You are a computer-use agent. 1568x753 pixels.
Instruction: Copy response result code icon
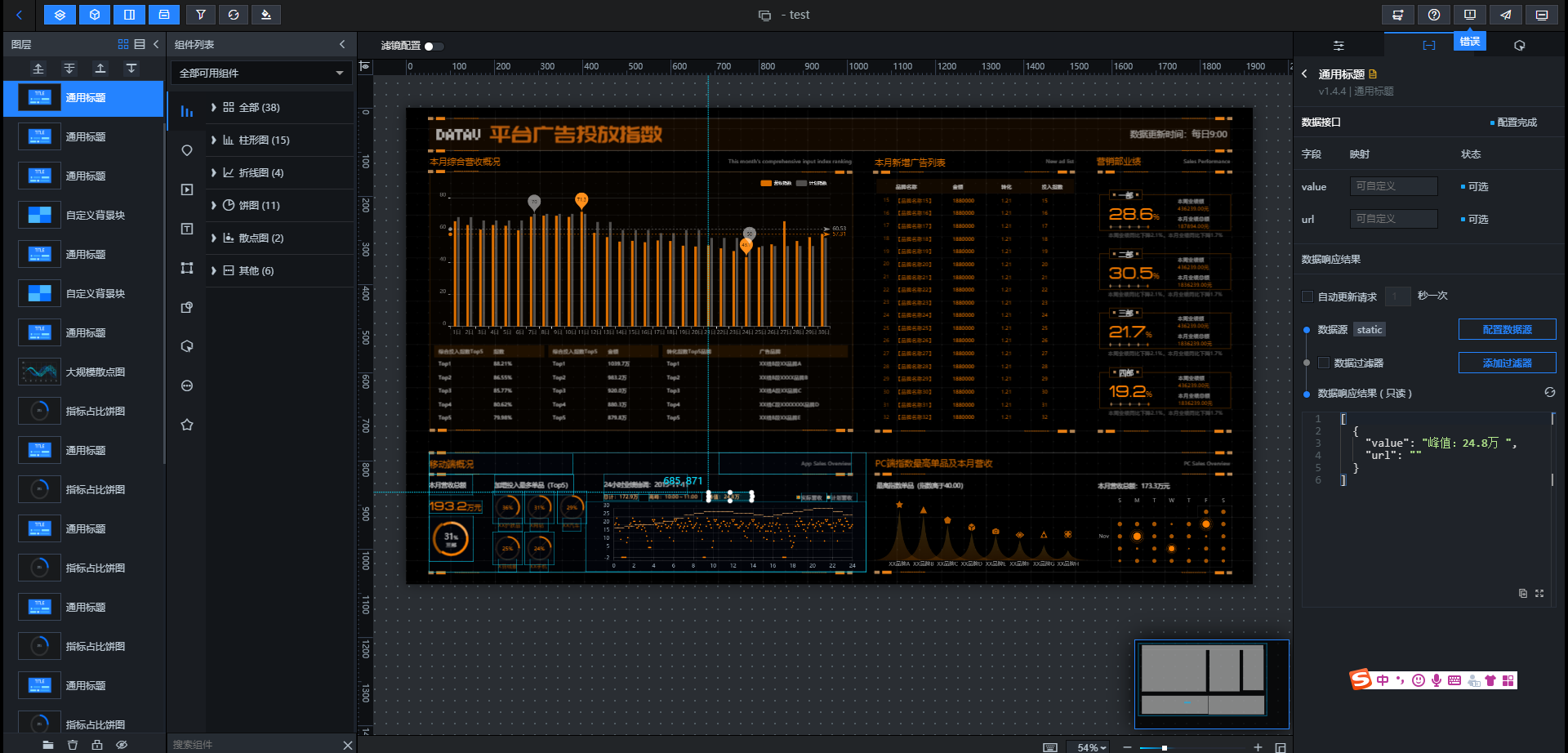point(1523,594)
